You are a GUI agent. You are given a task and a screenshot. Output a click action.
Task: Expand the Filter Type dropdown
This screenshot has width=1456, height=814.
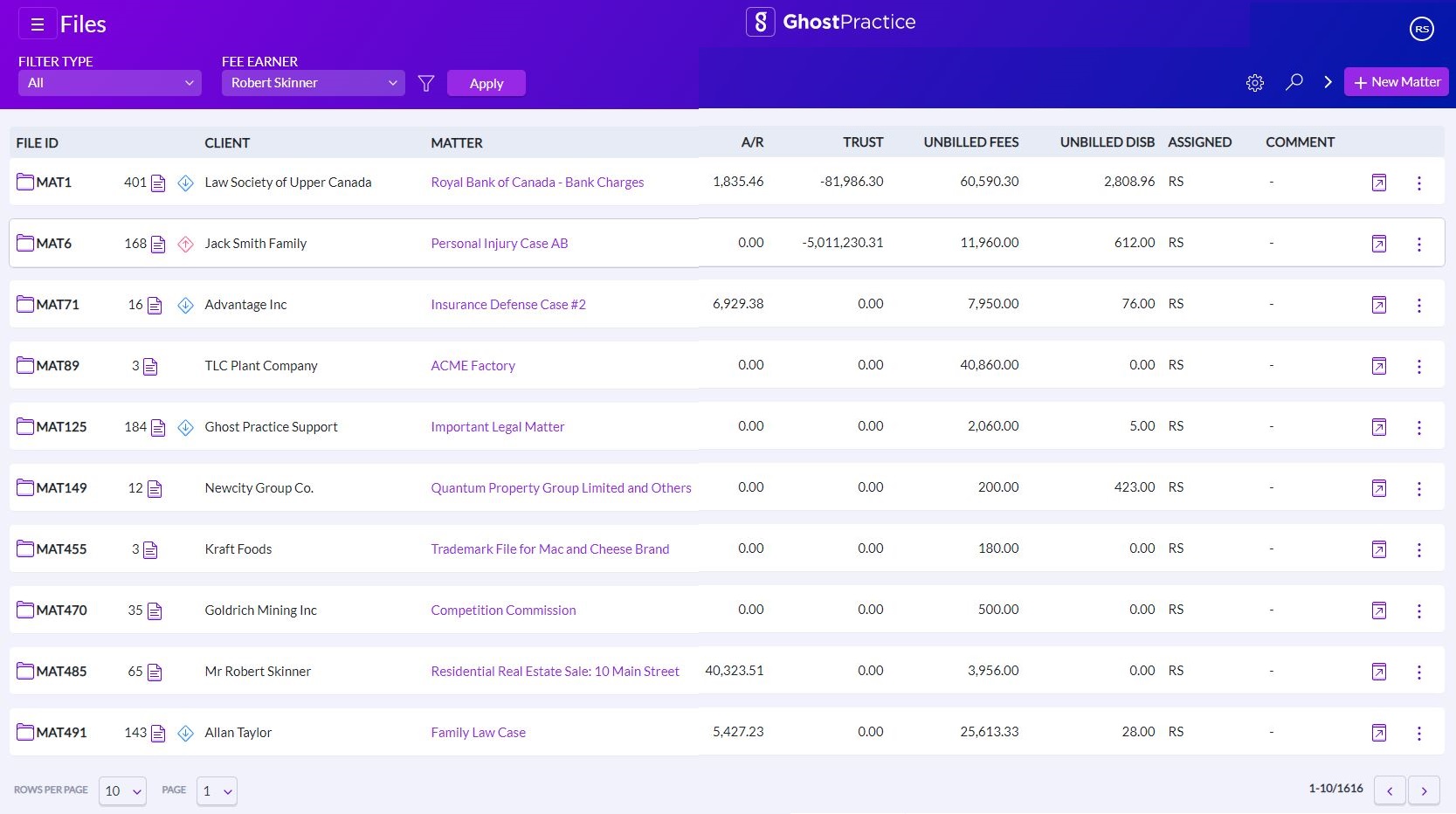click(x=110, y=83)
